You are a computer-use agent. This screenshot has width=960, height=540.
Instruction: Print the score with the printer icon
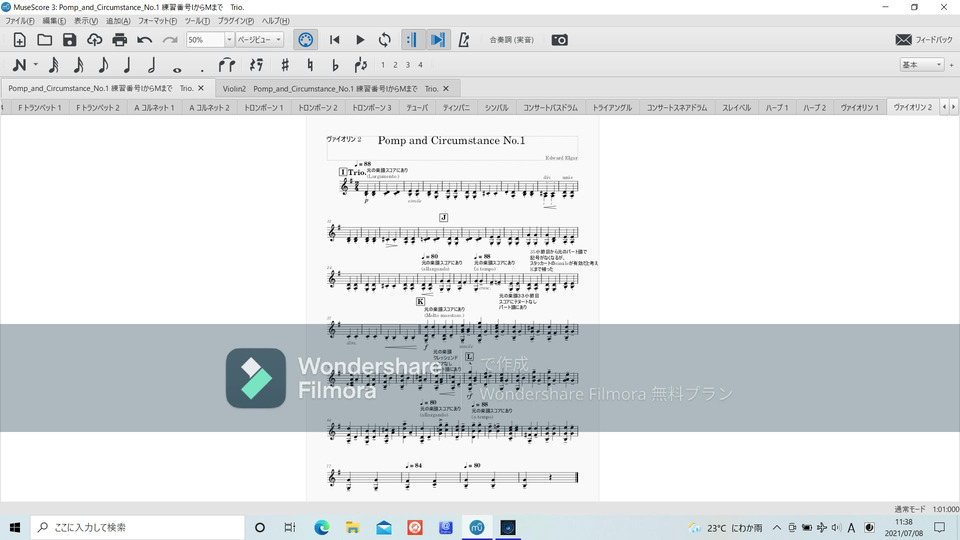coord(119,40)
